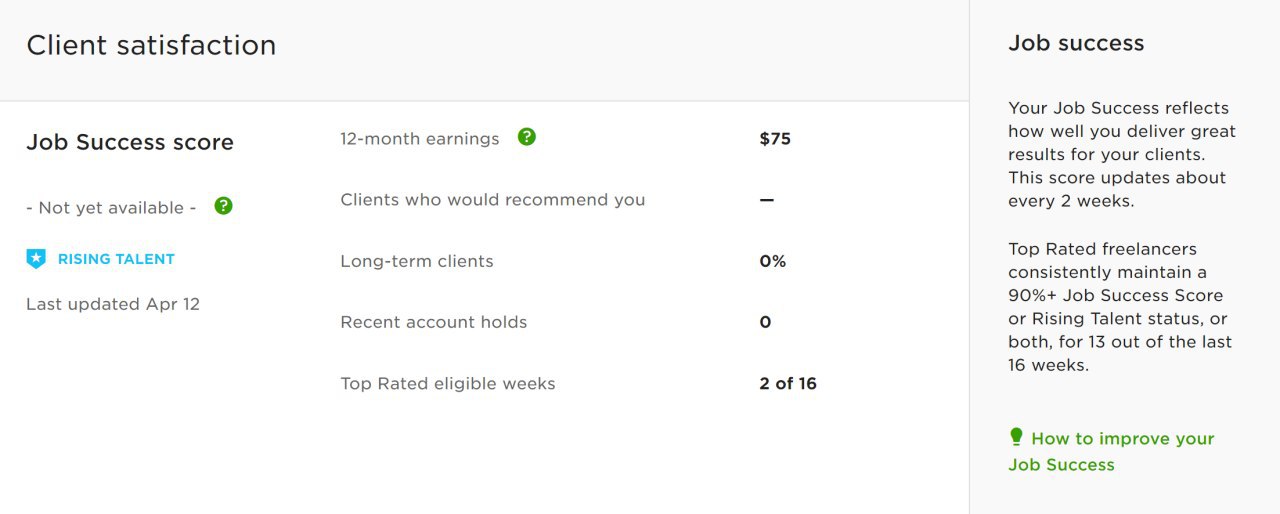Click help icon beside Not yet available
This screenshot has height=514, width=1280.
pos(224,206)
